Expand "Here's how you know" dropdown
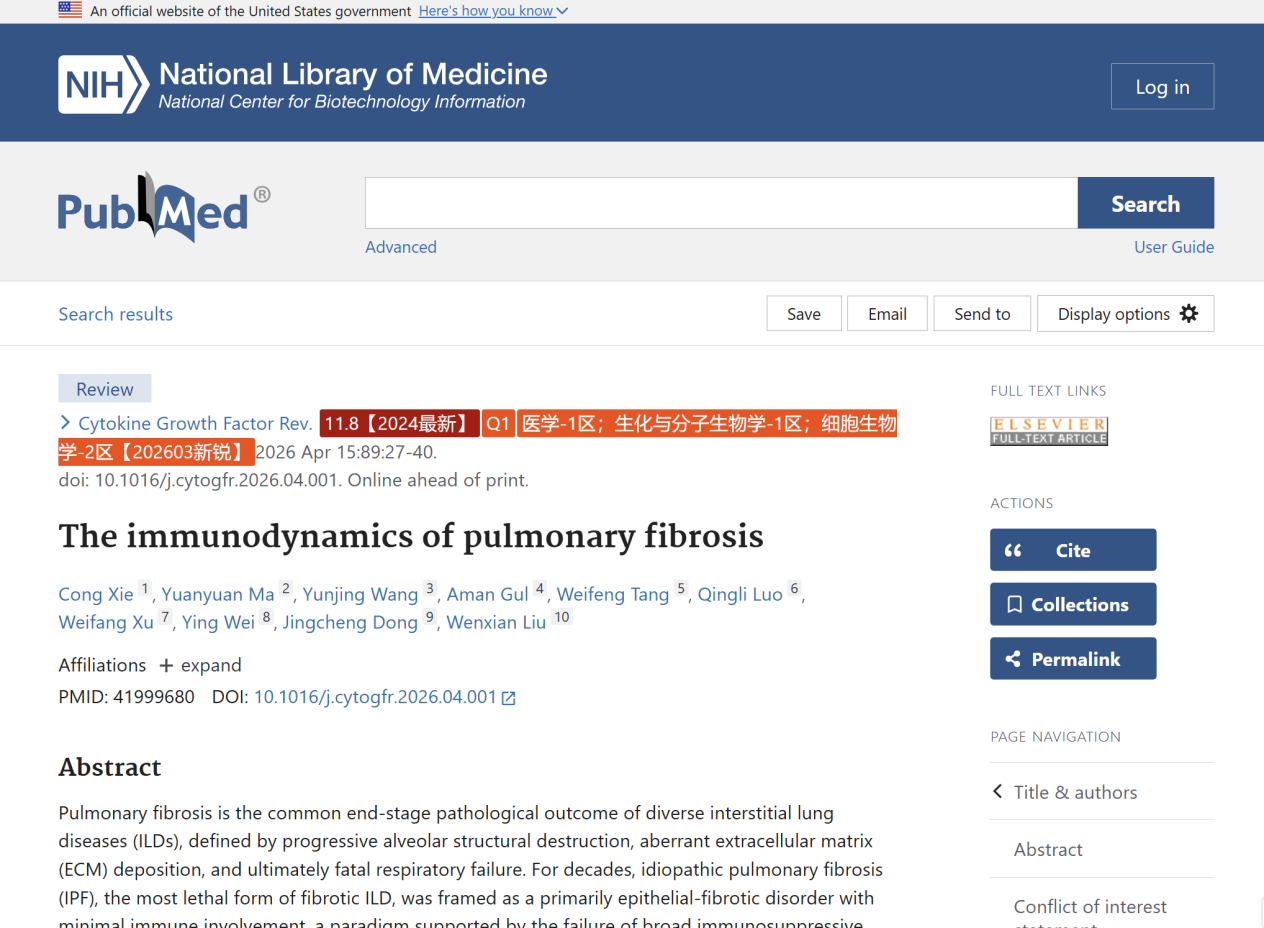Viewport: 1264px width, 928px height. 493,11
